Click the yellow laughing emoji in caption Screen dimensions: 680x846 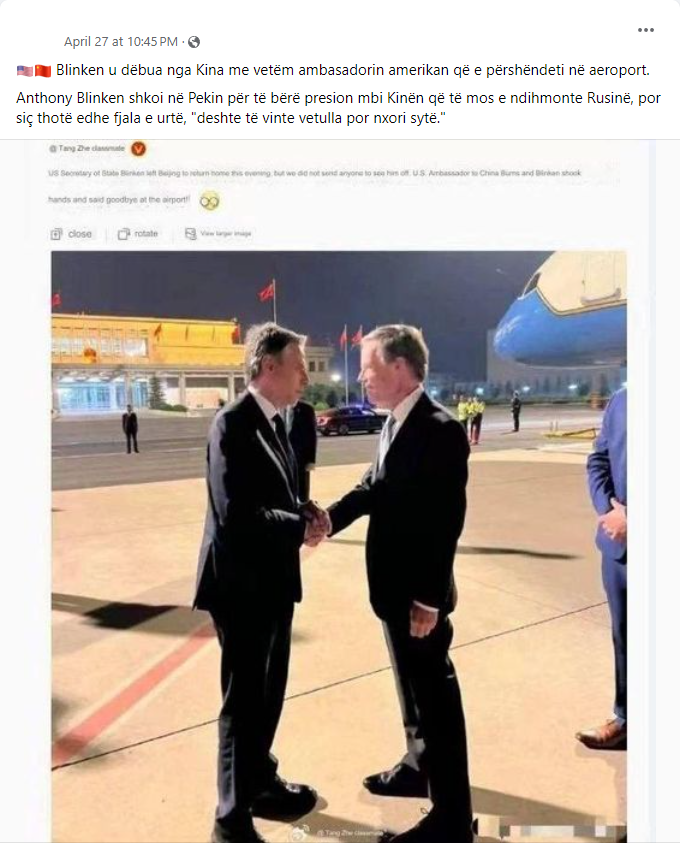click(209, 201)
